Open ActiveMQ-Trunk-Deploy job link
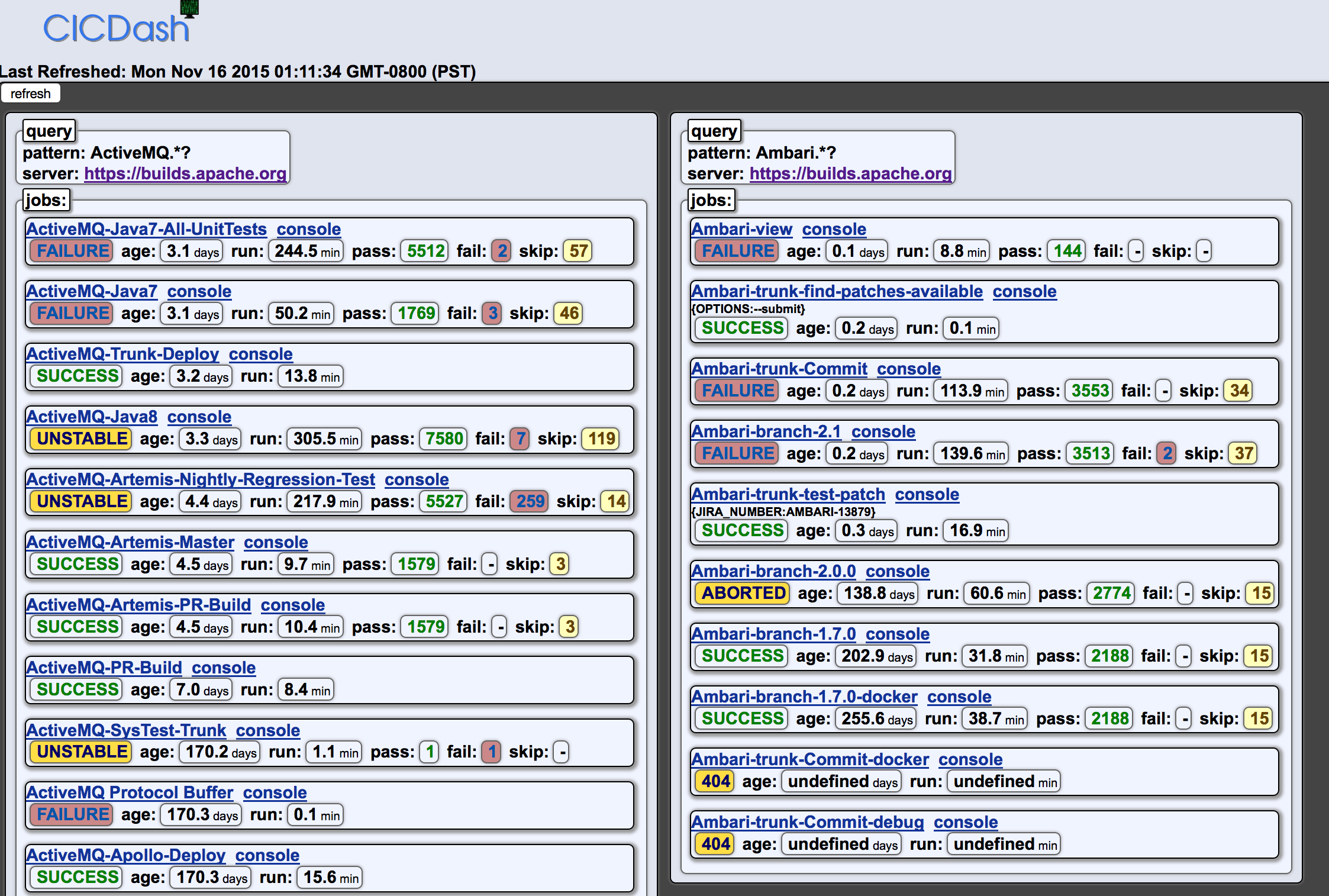 122,354
